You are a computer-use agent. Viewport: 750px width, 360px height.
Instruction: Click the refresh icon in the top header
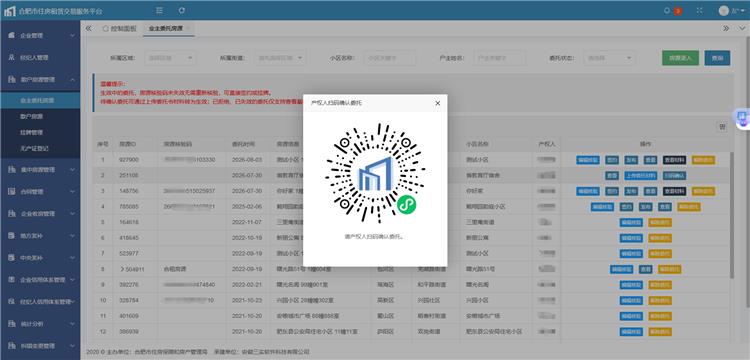point(181,10)
